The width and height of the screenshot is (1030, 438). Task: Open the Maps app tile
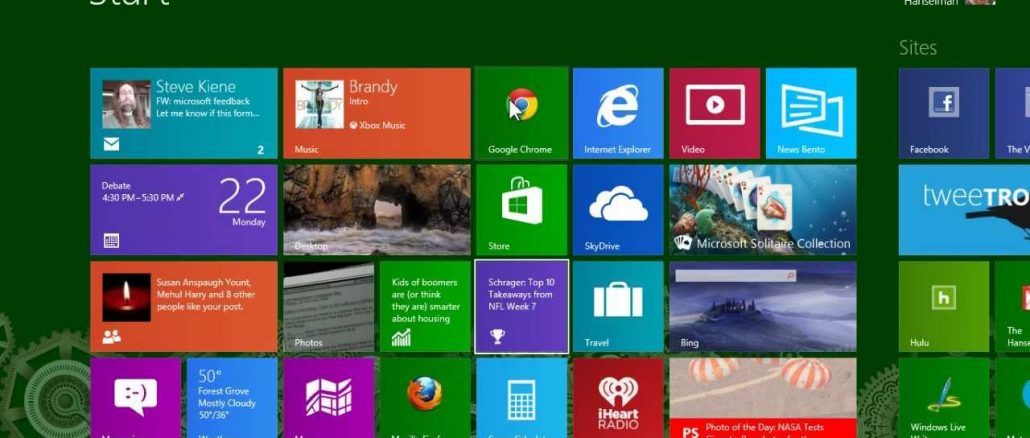tap(328, 397)
